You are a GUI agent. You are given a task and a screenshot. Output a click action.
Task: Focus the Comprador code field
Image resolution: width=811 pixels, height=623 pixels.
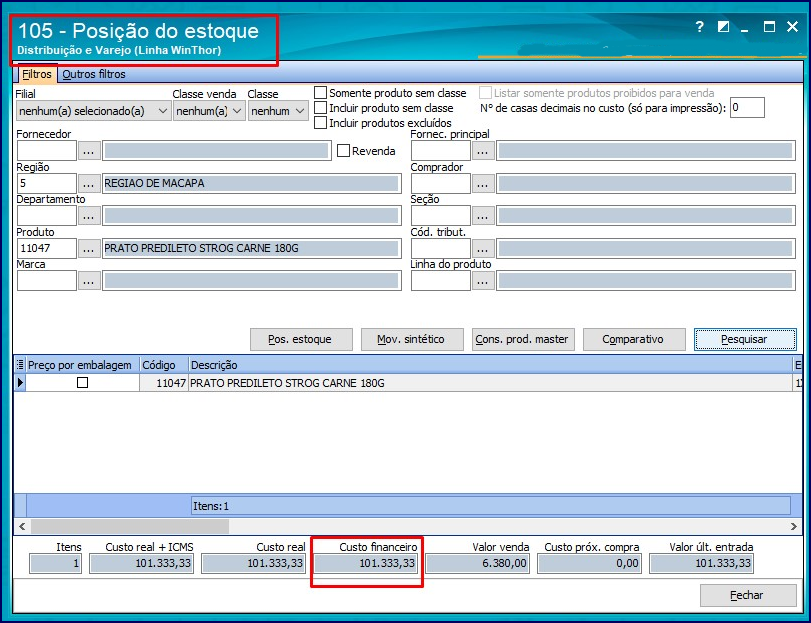[x=441, y=184]
